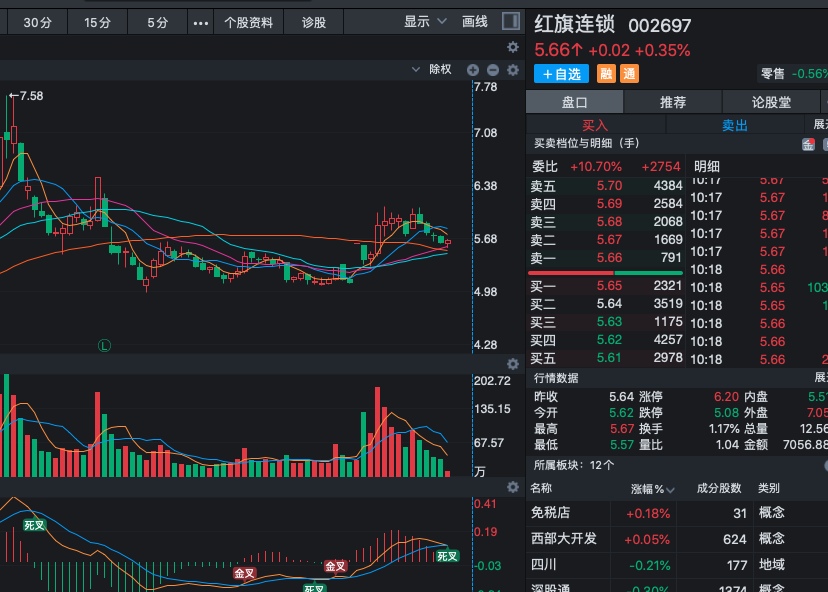The image size is (828, 592).
Task: Select the 卖三 price 5.68
Action: [x=609, y=222]
